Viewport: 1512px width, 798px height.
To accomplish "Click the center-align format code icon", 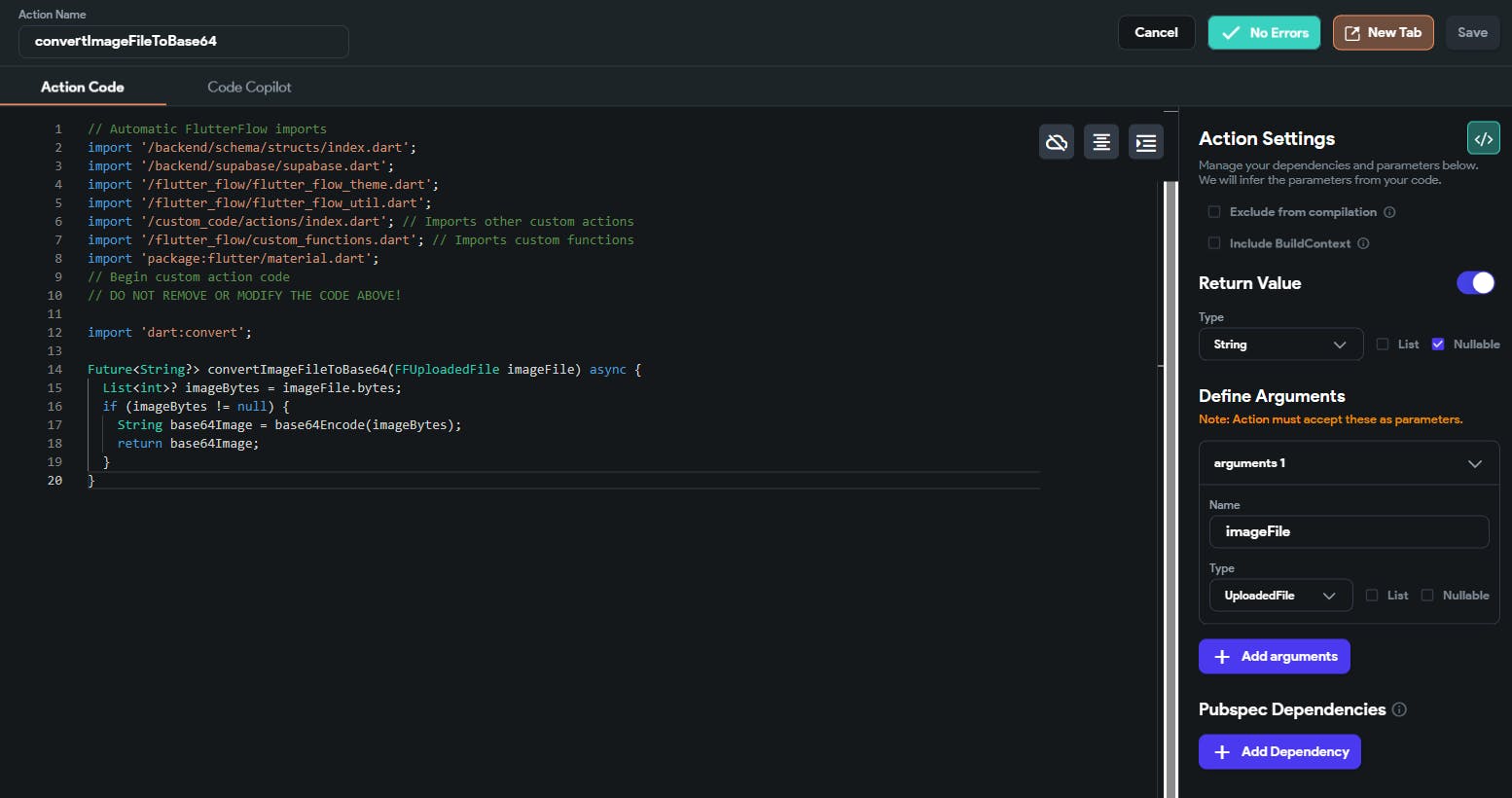I will click(1101, 142).
